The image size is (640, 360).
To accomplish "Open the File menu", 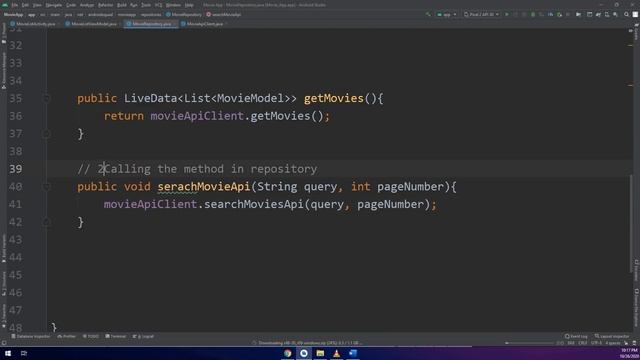I will coord(15,5).
